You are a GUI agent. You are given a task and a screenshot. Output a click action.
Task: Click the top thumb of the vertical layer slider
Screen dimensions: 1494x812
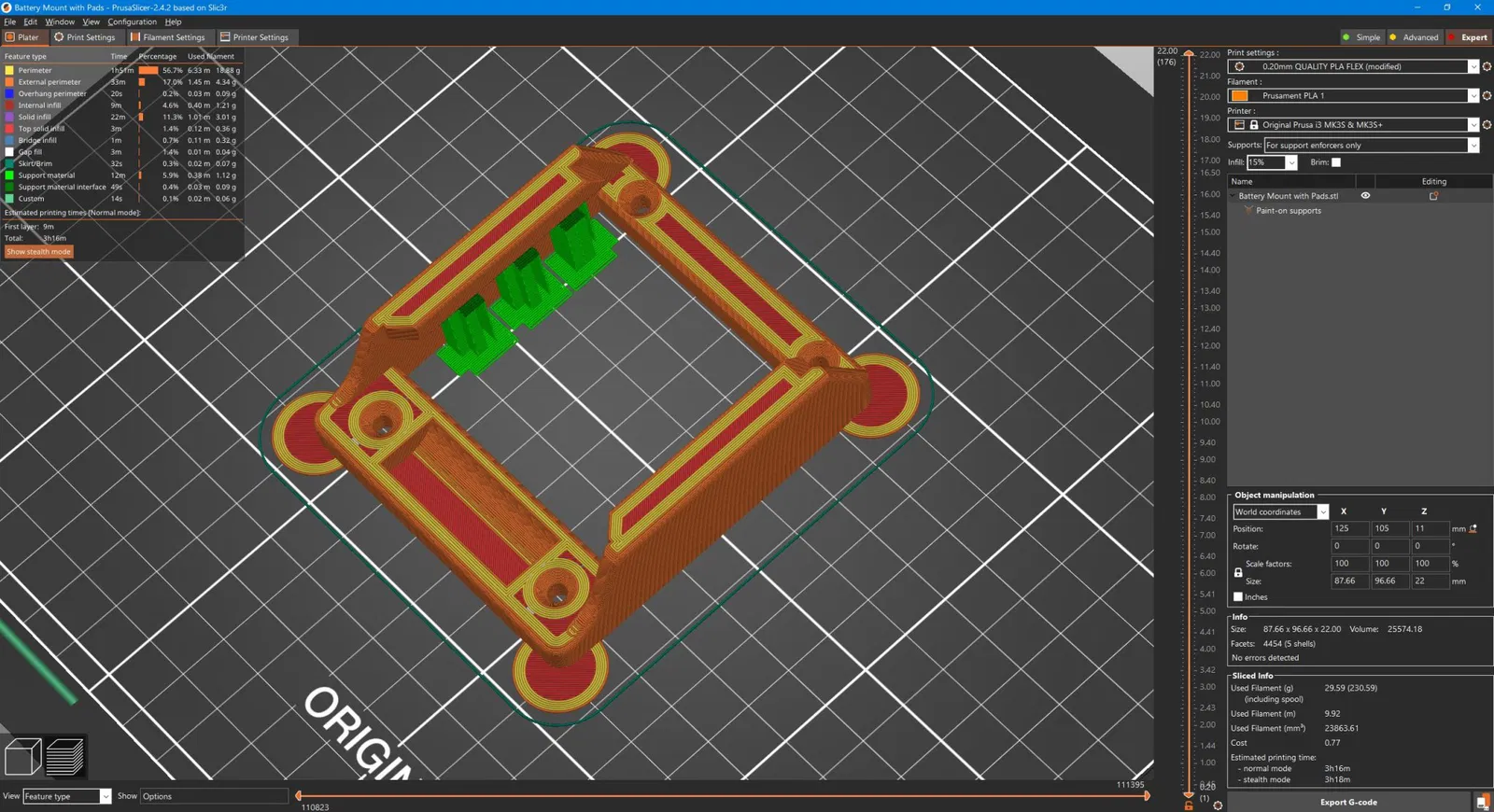click(x=1189, y=54)
